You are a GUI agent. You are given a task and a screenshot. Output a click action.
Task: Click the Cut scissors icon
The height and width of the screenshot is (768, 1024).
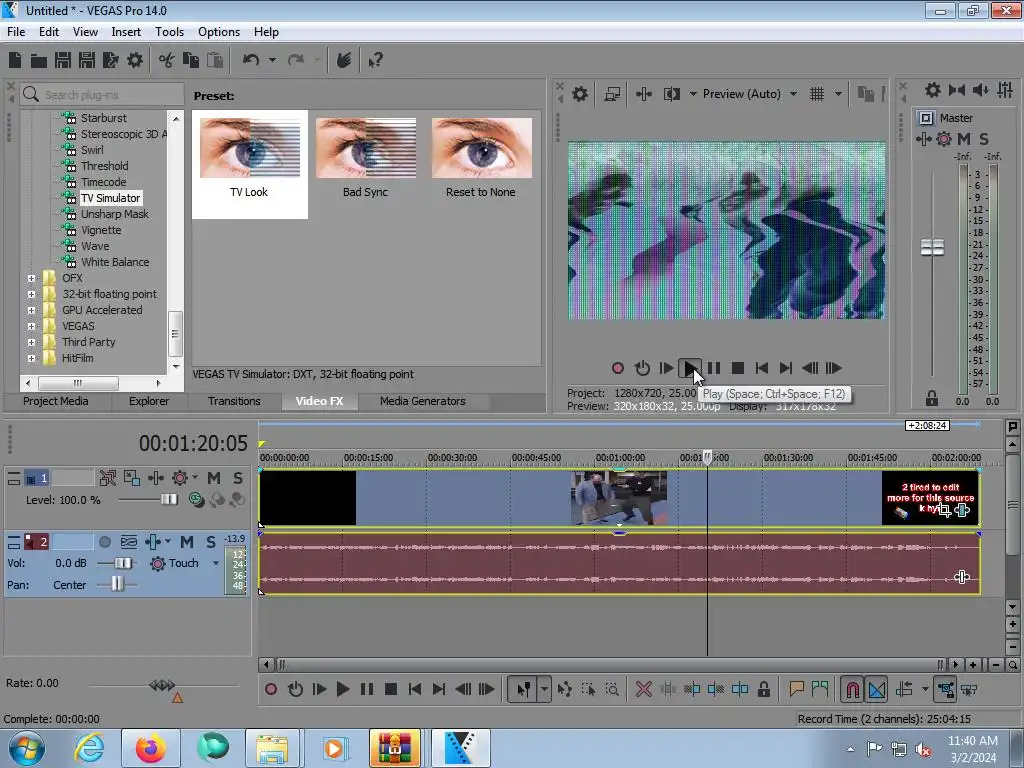(167, 60)
